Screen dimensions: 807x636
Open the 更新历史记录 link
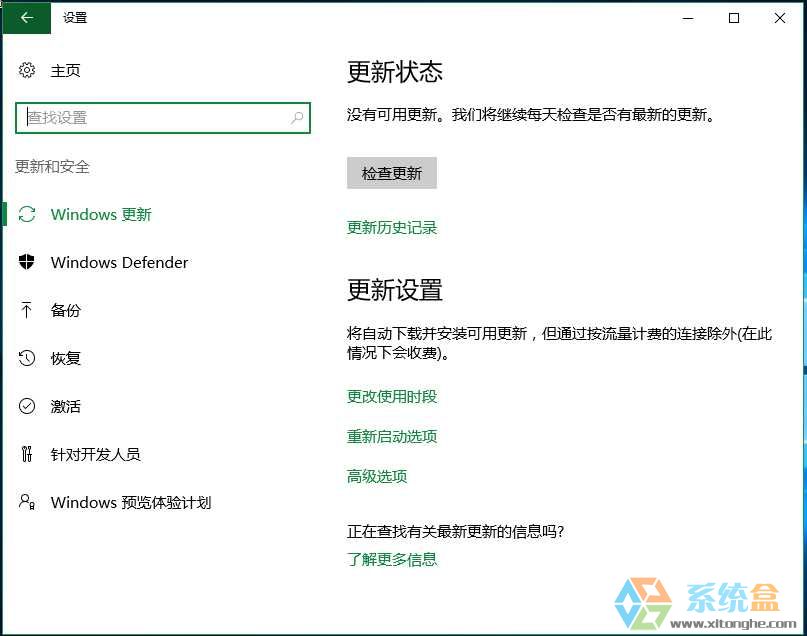(392, 227)
